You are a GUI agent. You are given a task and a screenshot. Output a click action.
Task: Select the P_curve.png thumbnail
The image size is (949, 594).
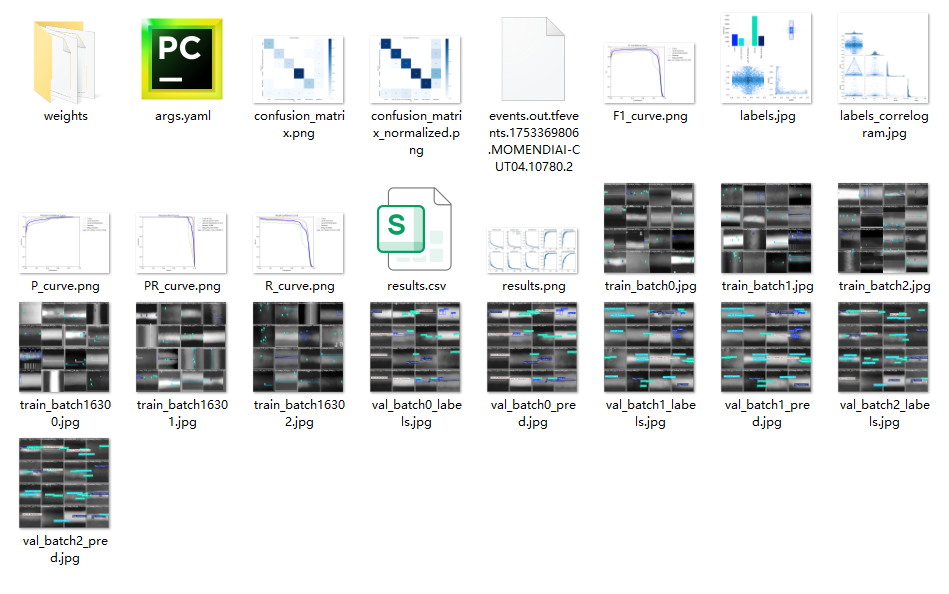pos(65,243)
